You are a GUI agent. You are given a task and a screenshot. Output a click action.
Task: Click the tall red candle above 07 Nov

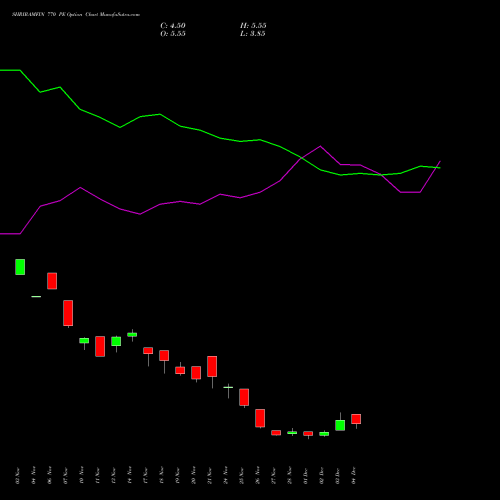(x=68, y=313)
